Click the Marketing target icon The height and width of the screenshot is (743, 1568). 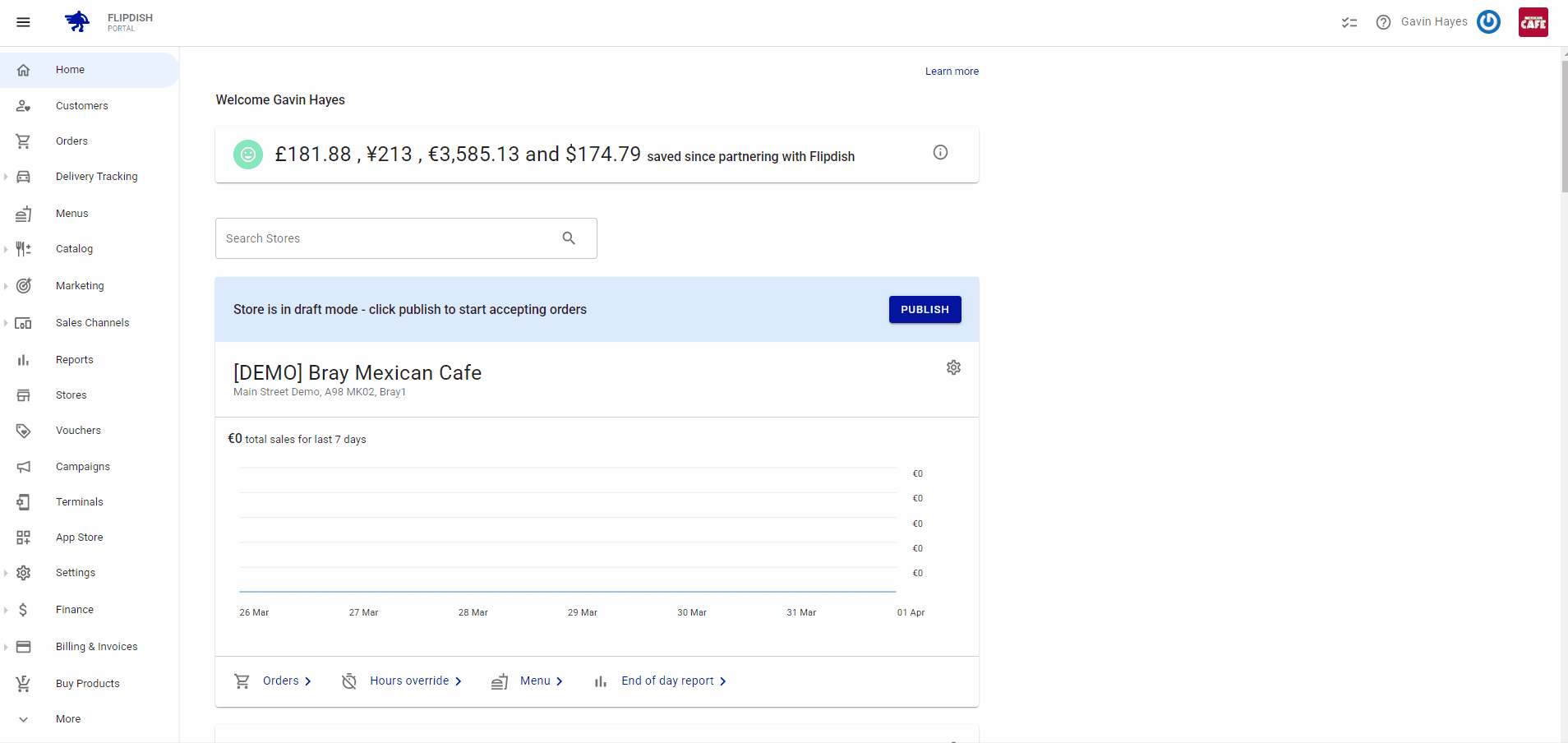tap(23, 286)
